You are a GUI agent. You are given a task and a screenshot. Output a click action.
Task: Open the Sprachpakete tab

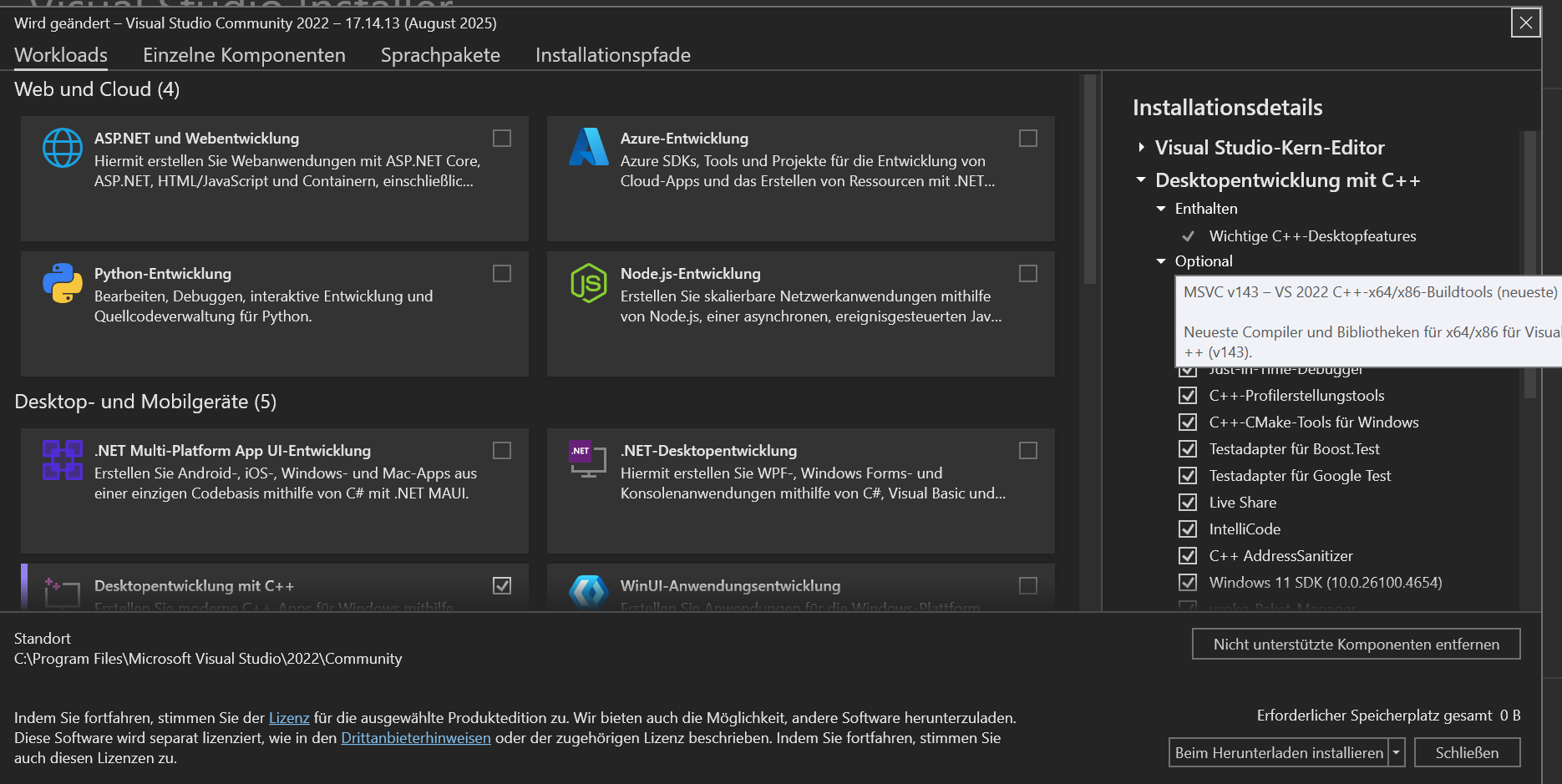tap(440, 55)
